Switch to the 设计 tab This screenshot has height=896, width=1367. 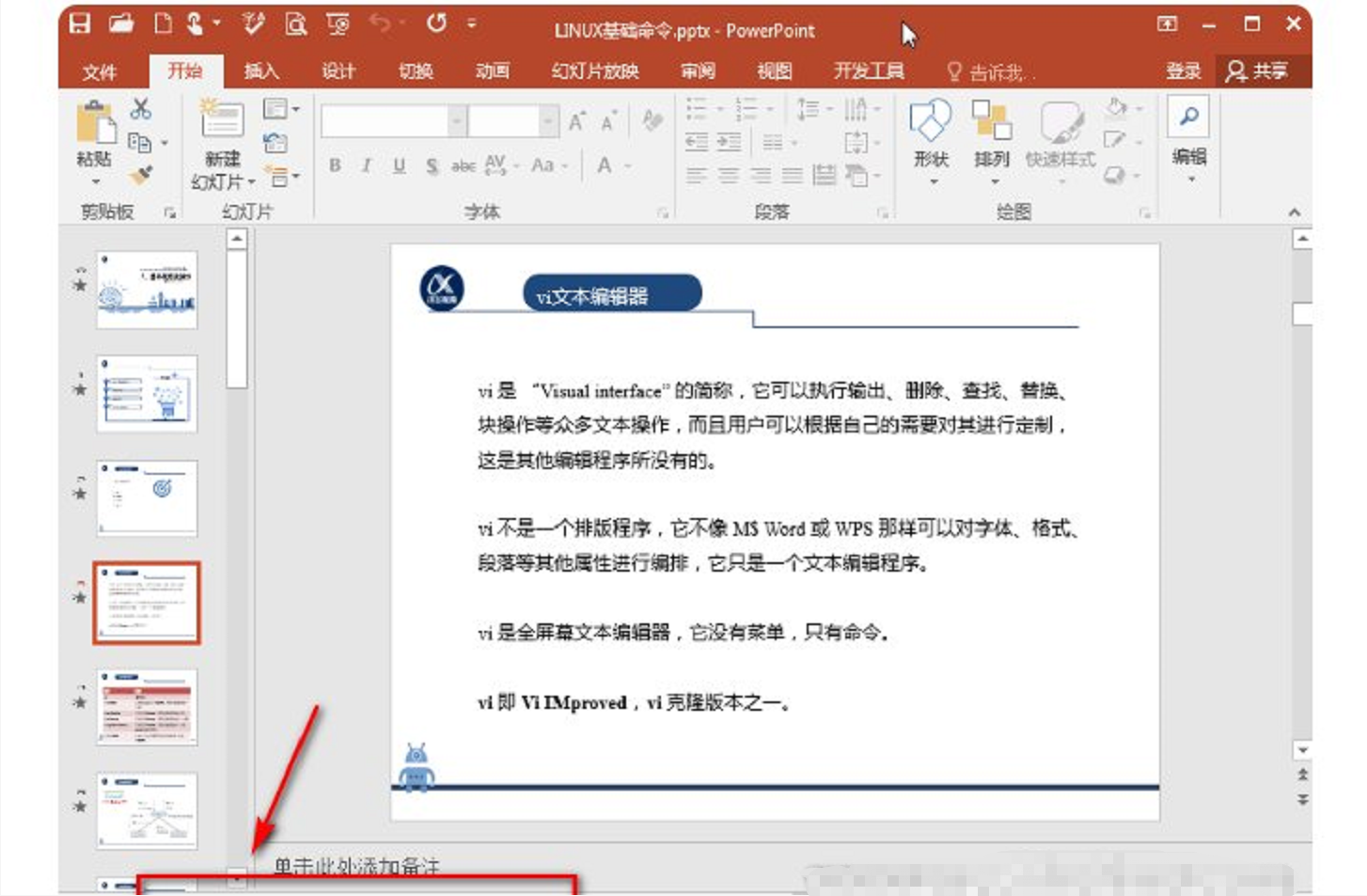[338, 71]
